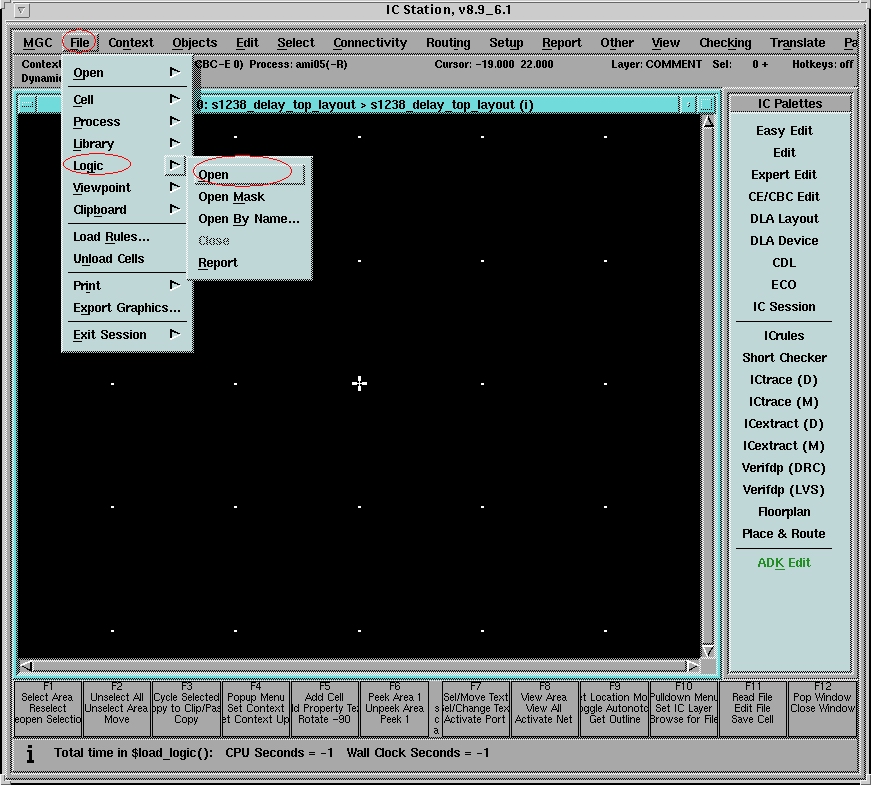
Task: Expand the Print submenu arrow
Action: coord(175,286)
